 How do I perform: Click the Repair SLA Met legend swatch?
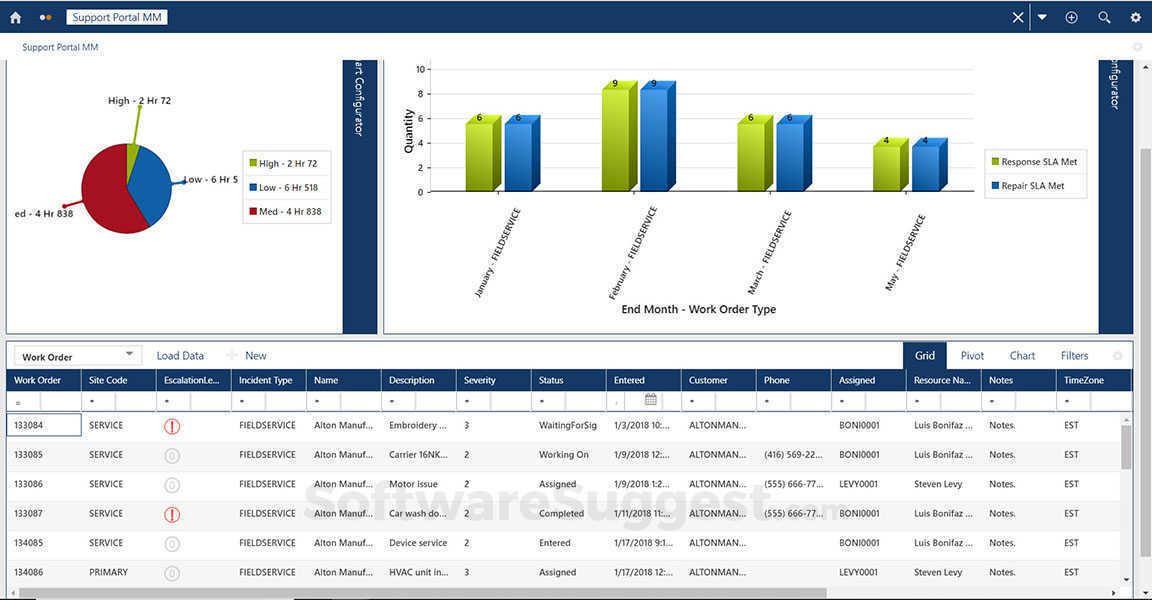996,186
